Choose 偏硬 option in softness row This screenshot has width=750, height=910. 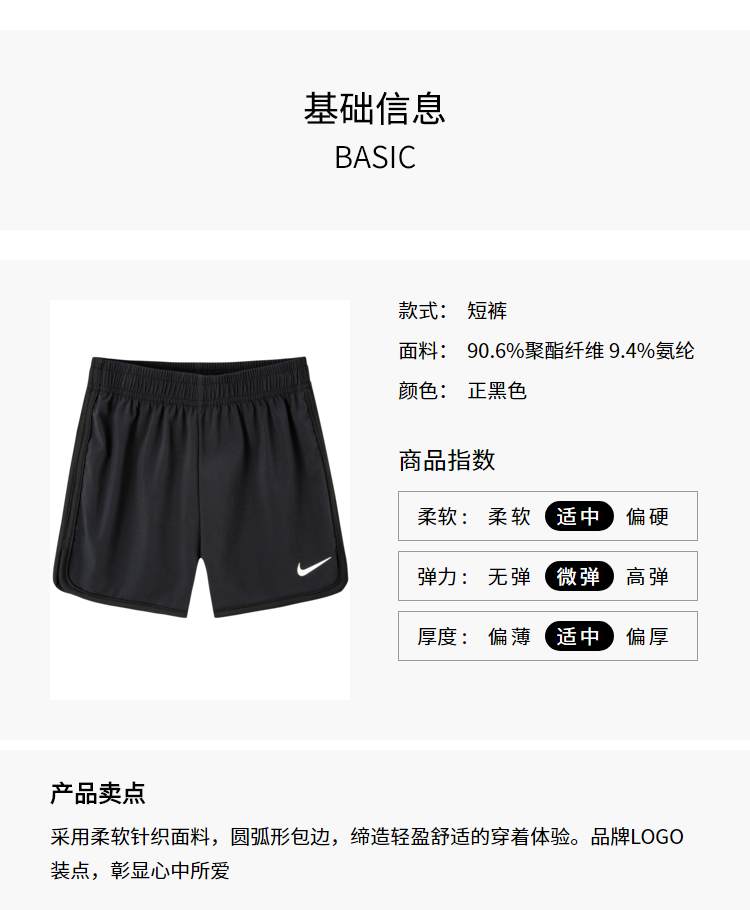pyautogui.click(x=647, y=517)
